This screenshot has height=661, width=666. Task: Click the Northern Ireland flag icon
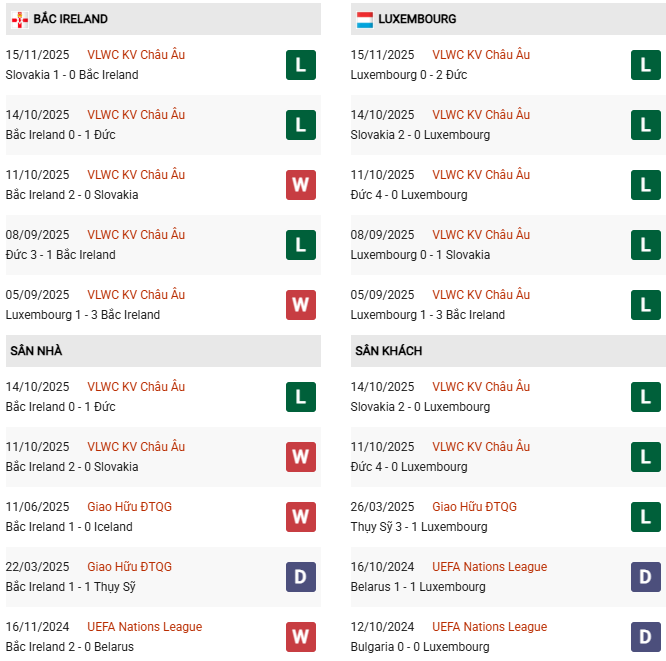point(19,19)
